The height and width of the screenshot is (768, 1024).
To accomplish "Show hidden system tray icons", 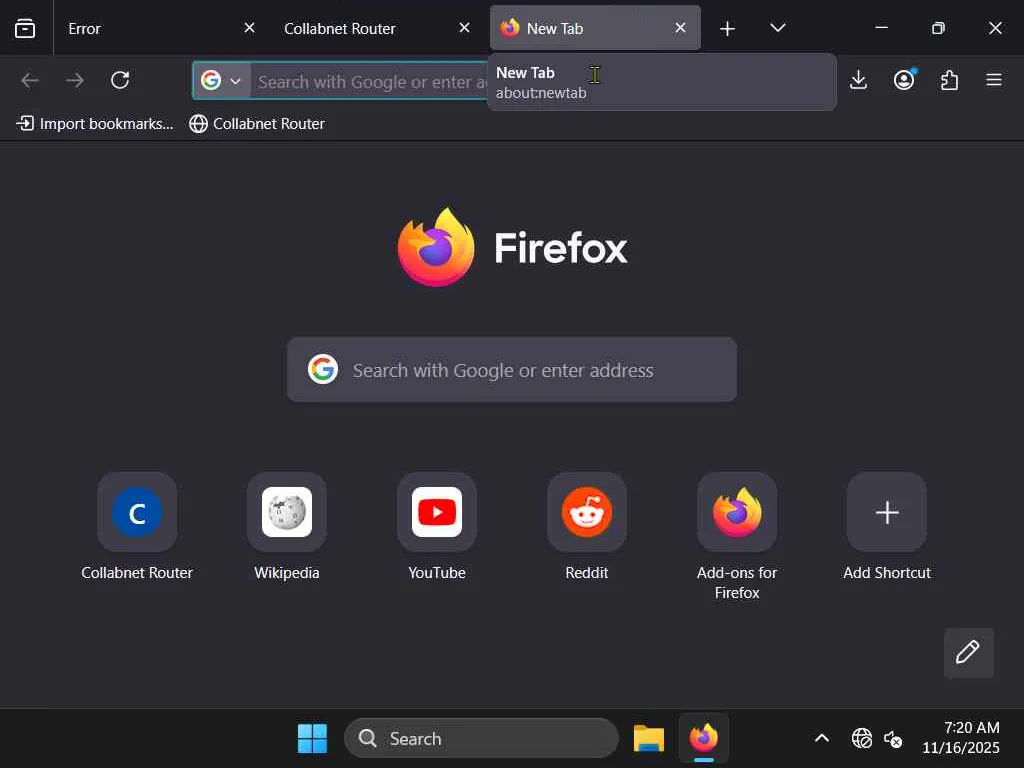I will [x=822, y=739].
